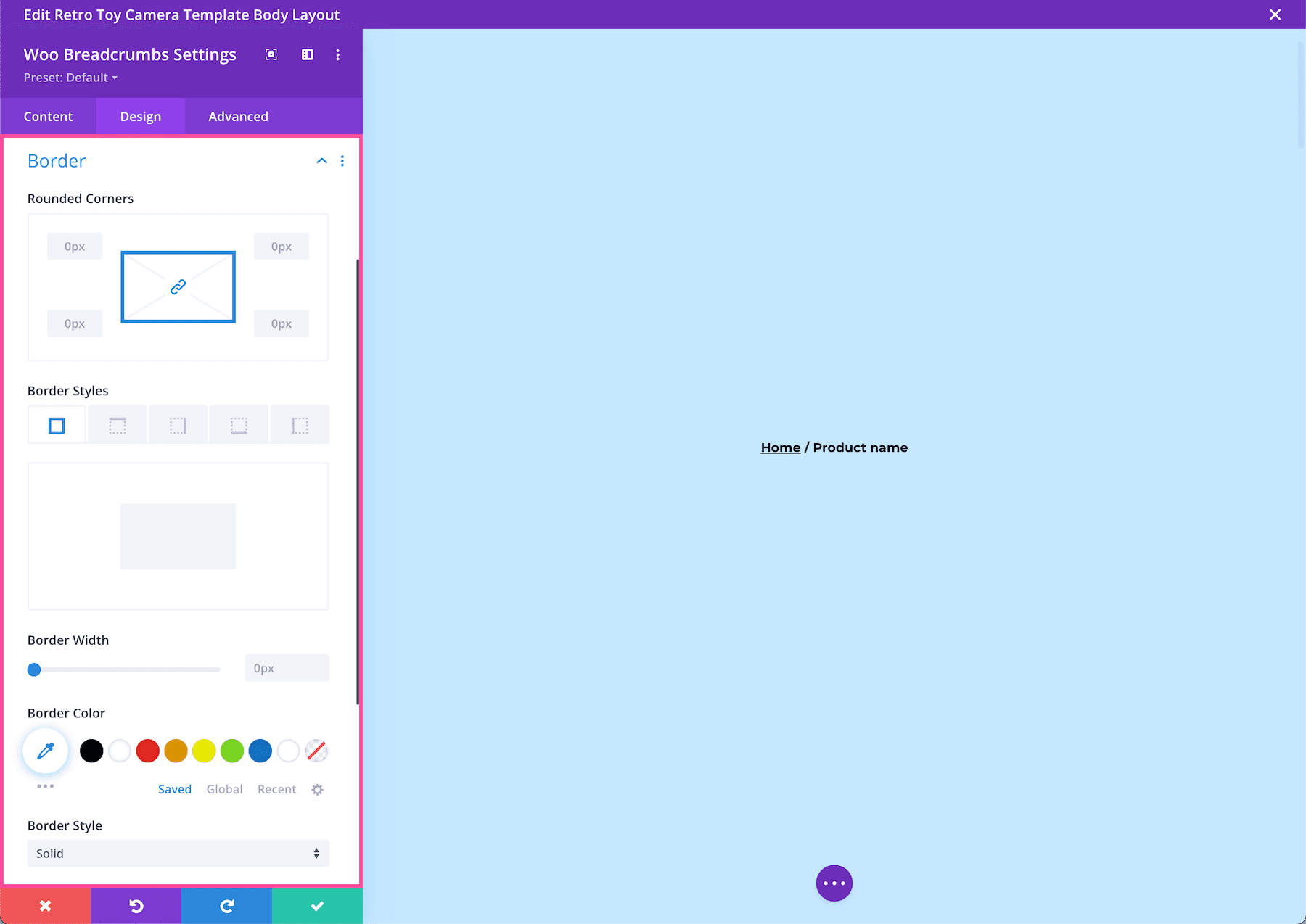The width and height of the screenshot is (1306, 924).
Task: Select the bottom-only border style
Action: [x=239, y=424]
